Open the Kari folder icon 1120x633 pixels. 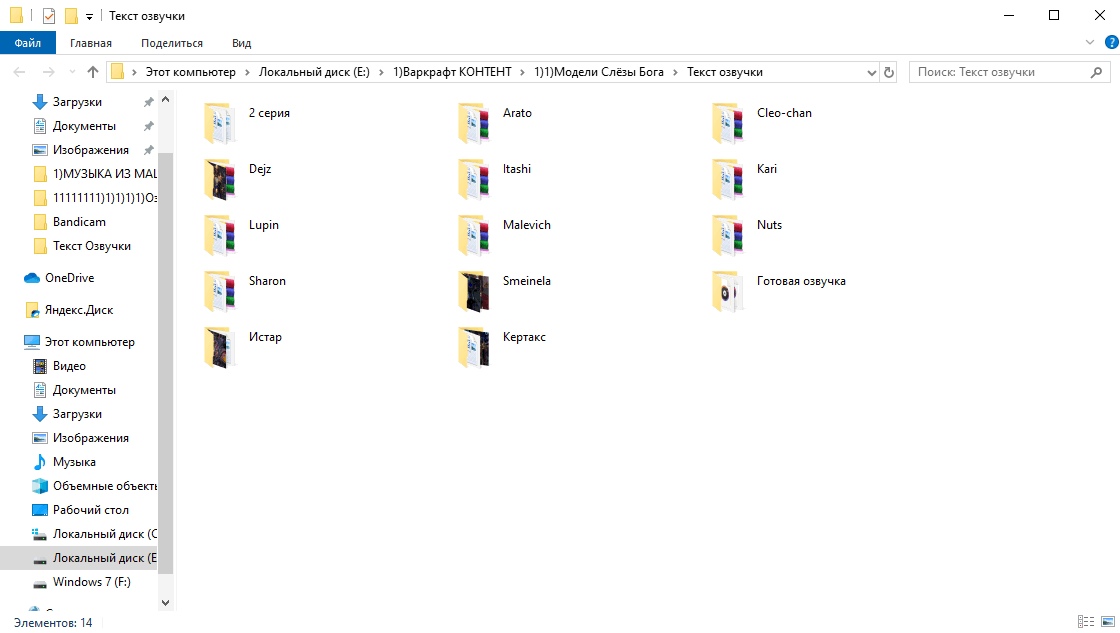coord(728,179)
